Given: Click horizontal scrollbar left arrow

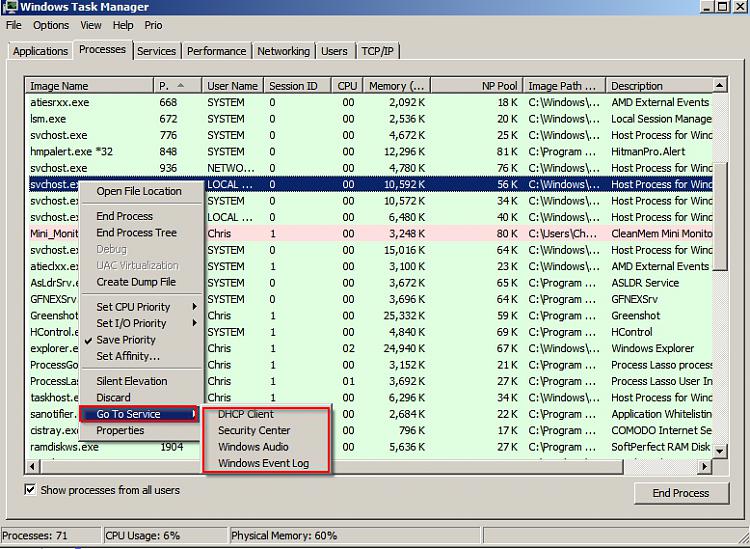Looking at the screenshot, I should (x=33, y=466).
